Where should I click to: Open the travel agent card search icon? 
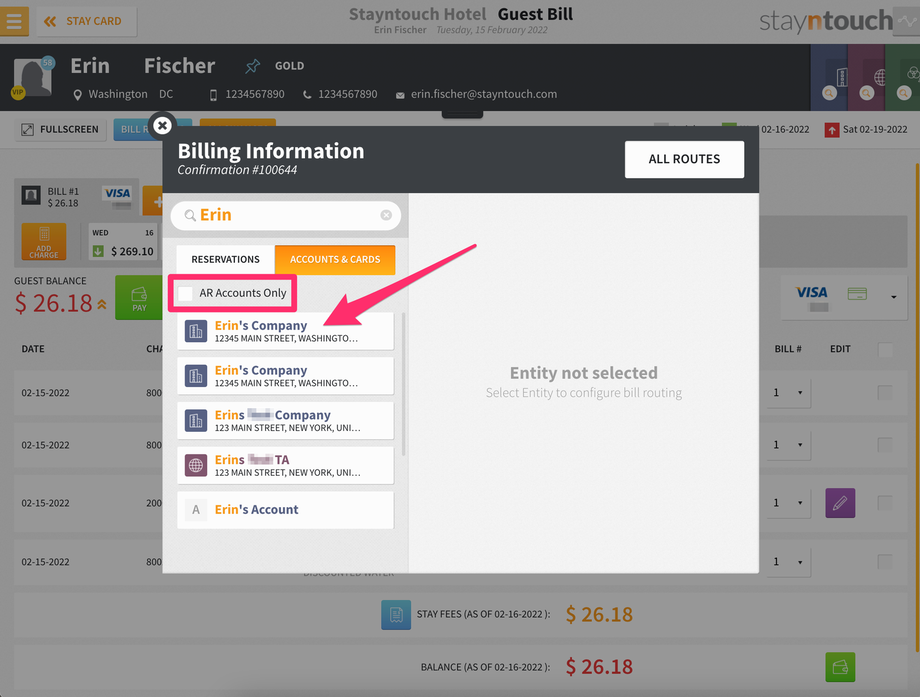coord(867,93)
